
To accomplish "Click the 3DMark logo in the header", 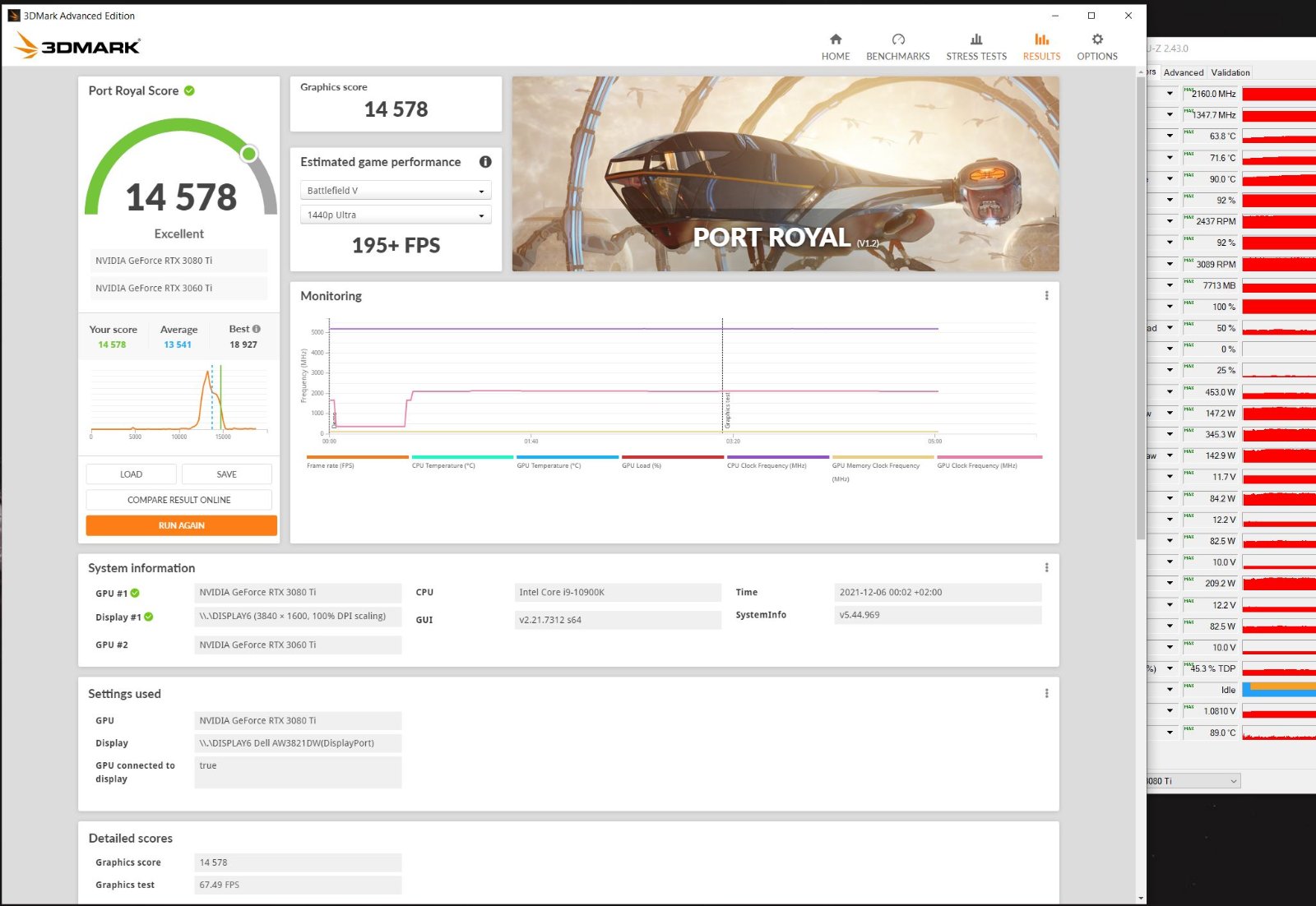I will pyautogui.click(x=78, y=45).
